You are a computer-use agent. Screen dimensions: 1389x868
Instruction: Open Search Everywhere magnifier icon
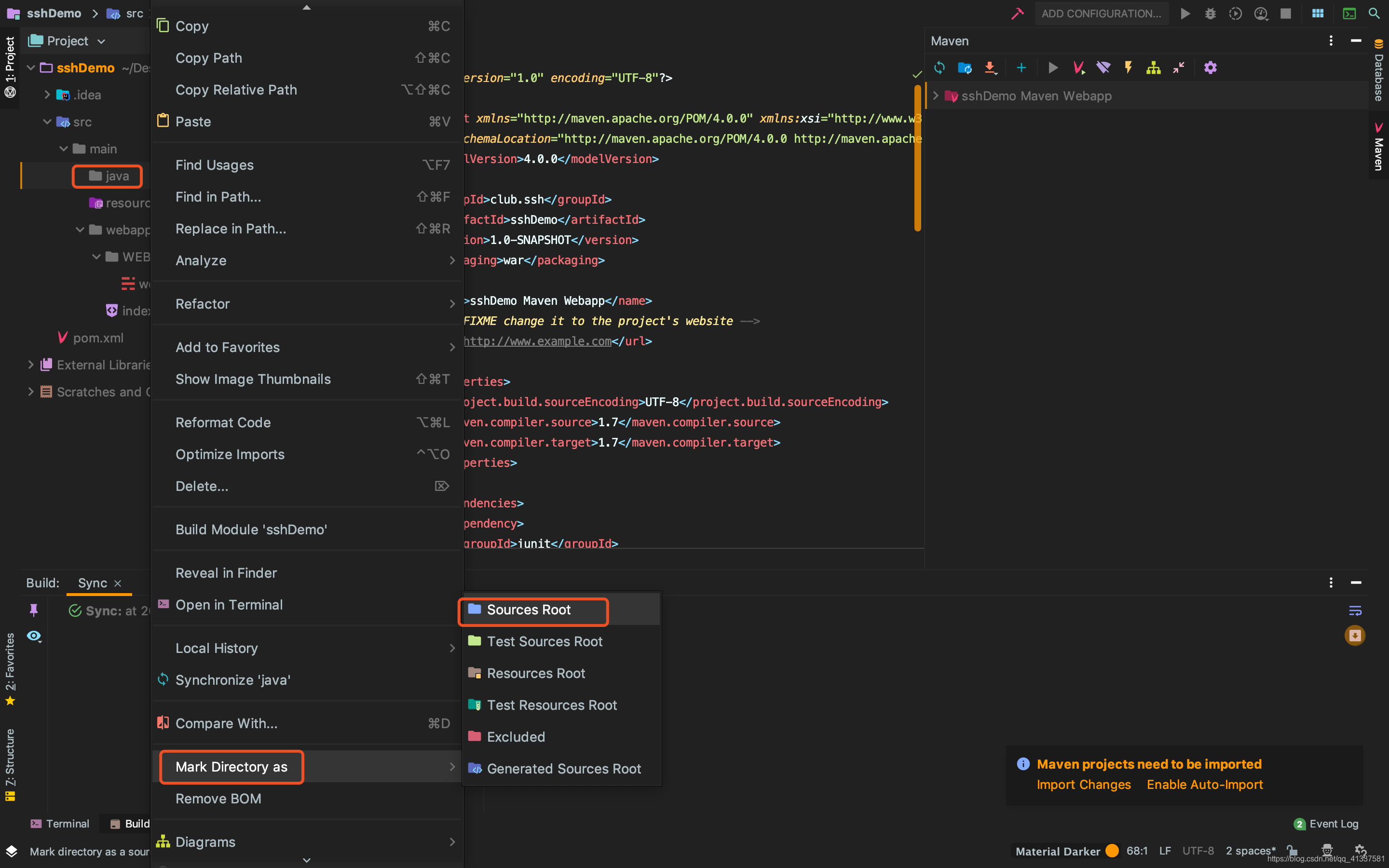click(x=1374, y=13)
